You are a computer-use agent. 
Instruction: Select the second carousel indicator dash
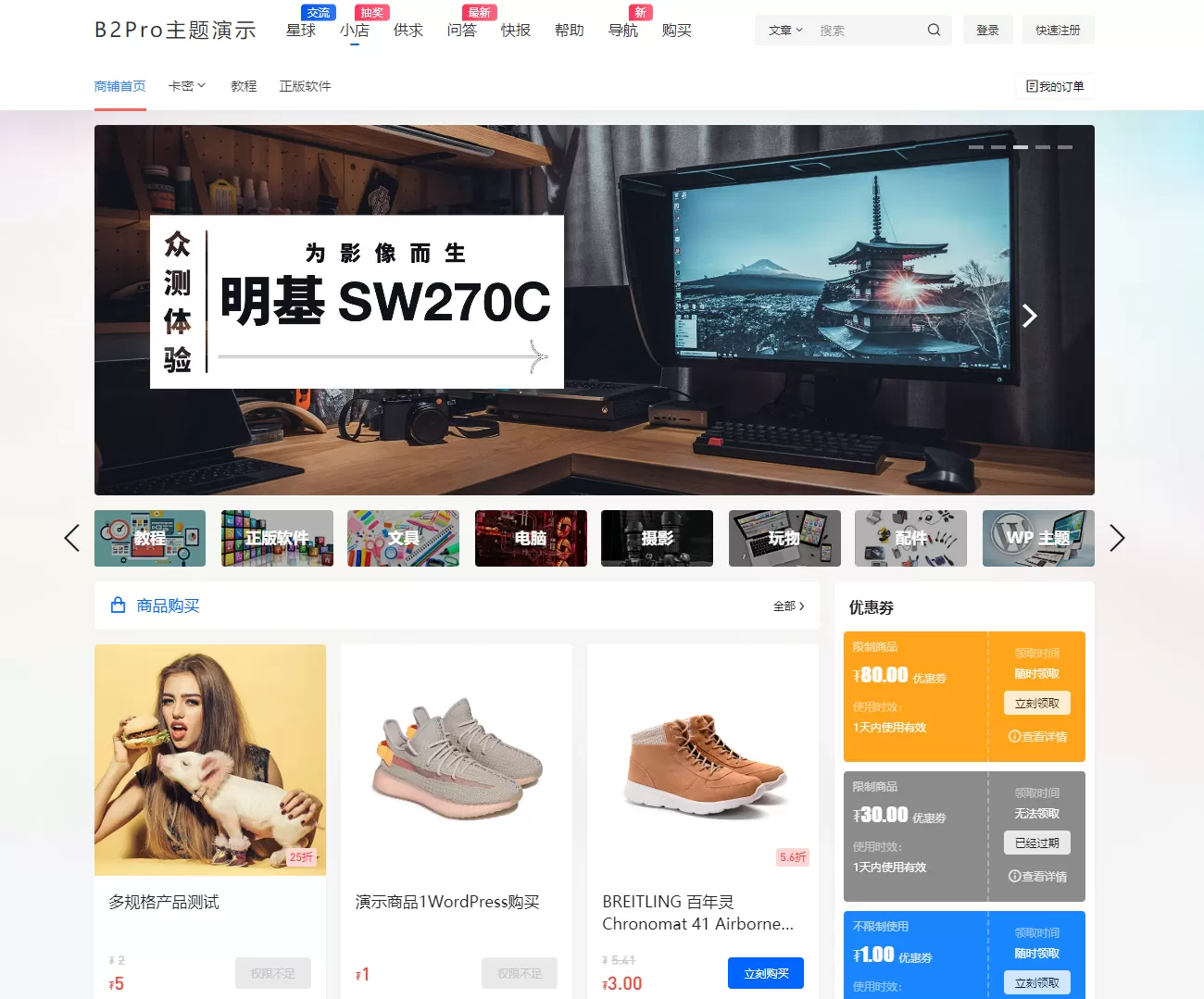point(997,147)
